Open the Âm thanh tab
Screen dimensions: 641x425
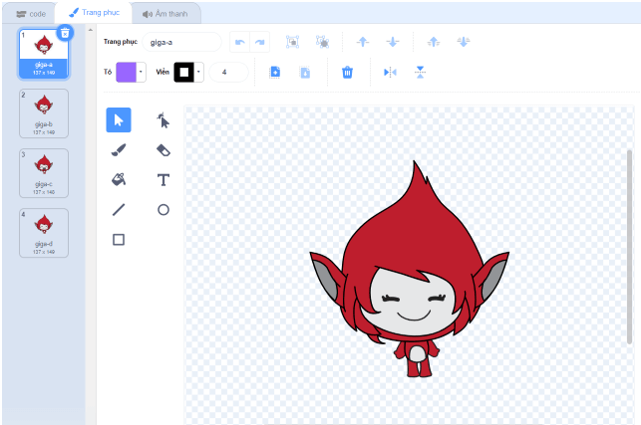pos(165,14)
